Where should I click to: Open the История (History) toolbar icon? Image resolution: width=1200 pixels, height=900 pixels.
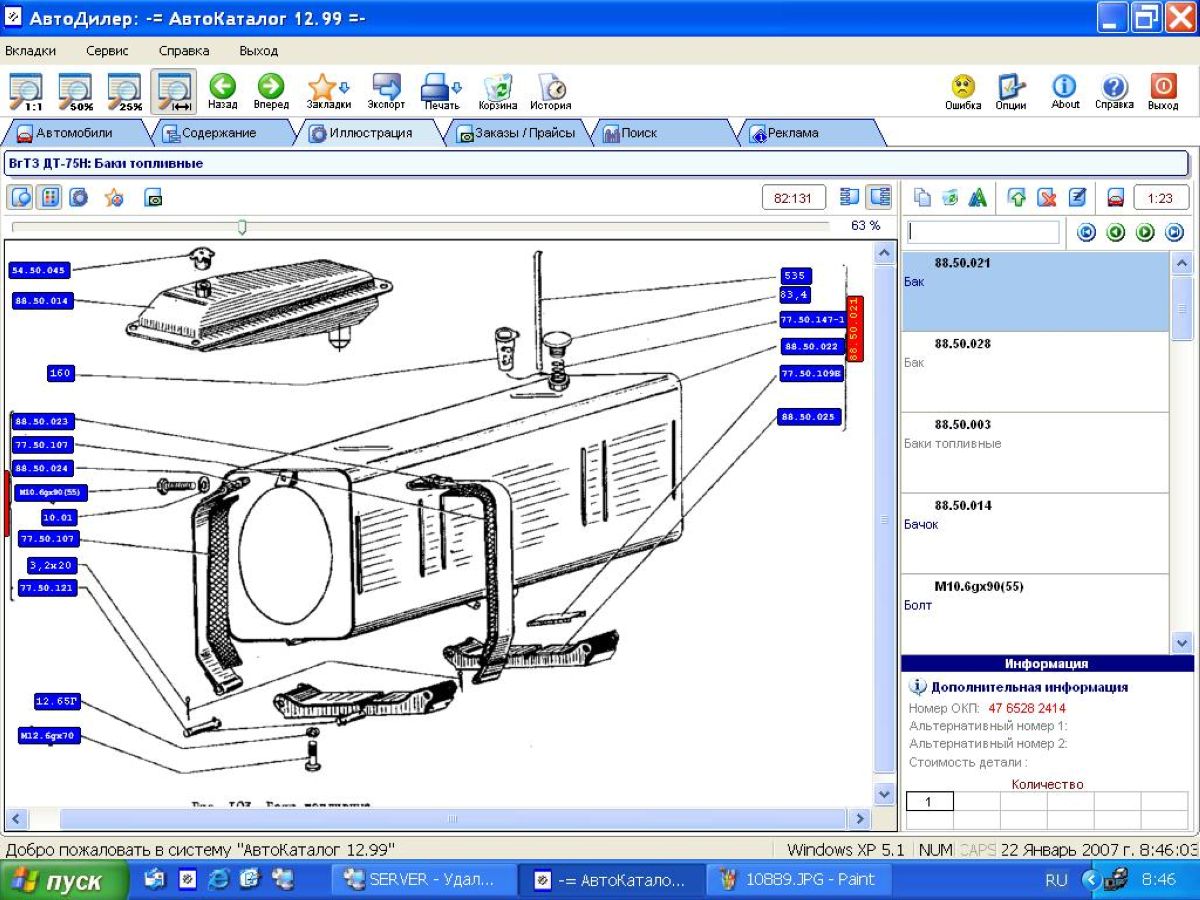550,88
